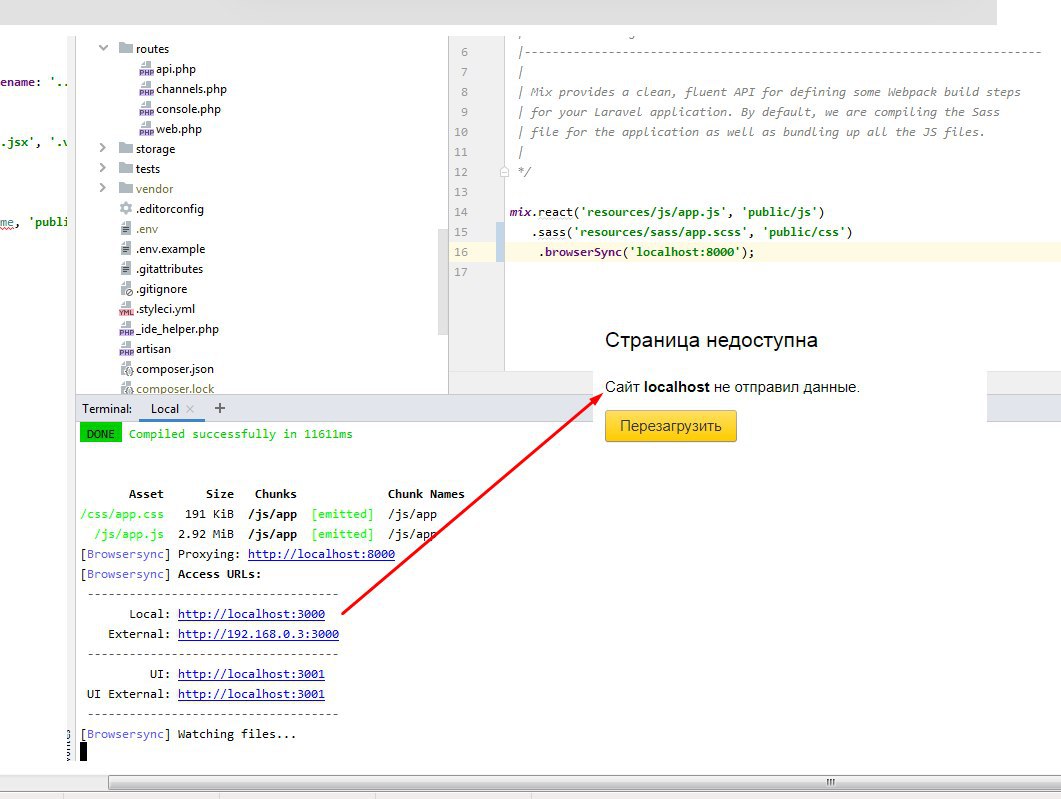Screen dimensions: 1061x799
Task: Click the api.php PHP file icon
Action: [146, 69]
